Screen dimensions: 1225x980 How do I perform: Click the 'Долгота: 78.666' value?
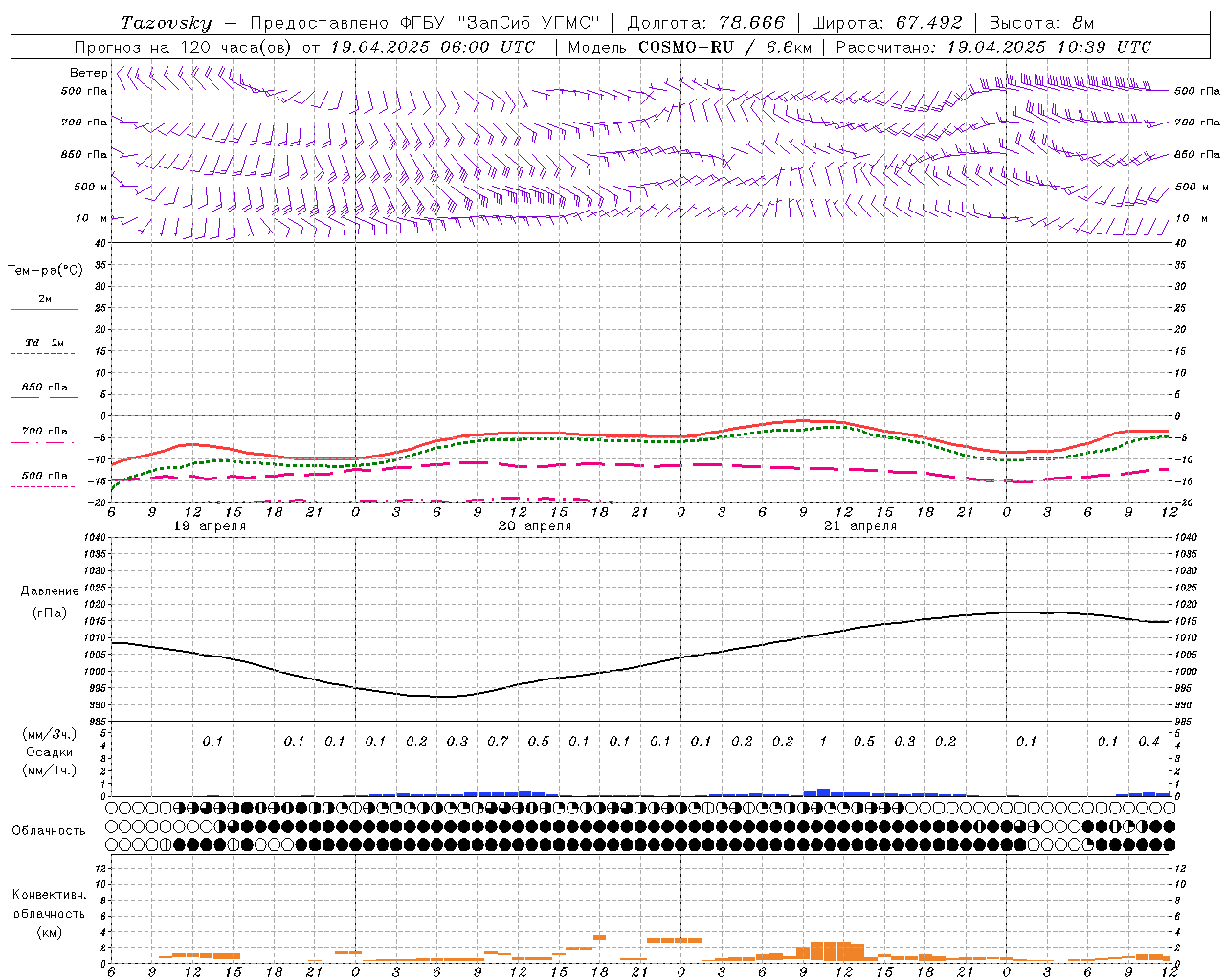tap(705, 23)
